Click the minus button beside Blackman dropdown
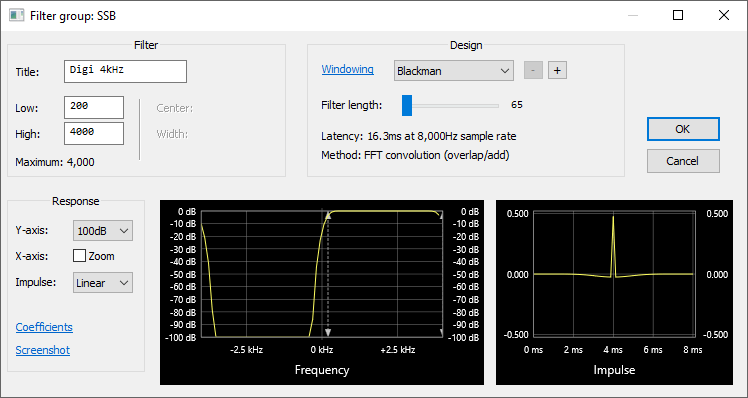Image resolution: width=748 pixels, height=398 pixels. click(533, 71)
